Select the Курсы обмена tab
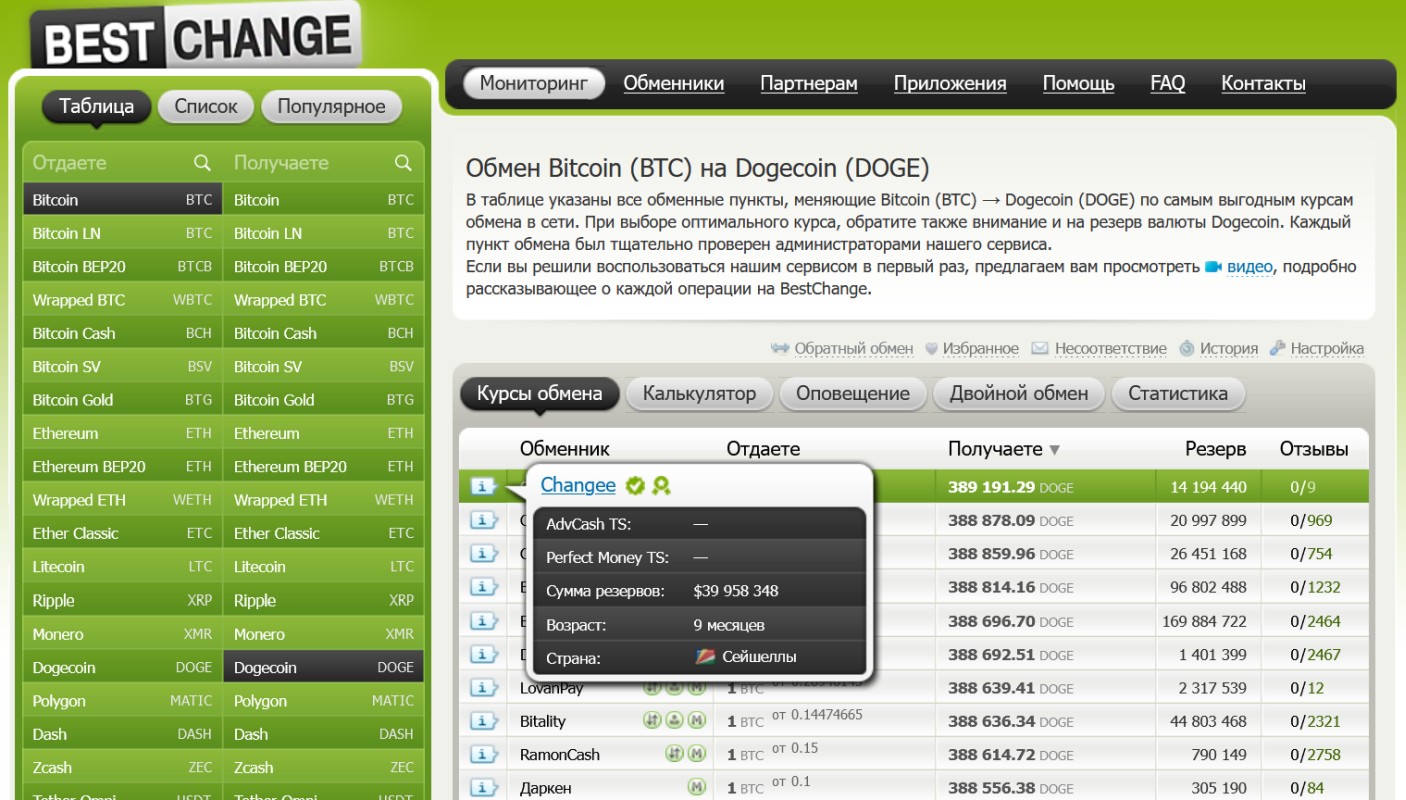The image size is (1406, 800). click(x=539, y=394)
